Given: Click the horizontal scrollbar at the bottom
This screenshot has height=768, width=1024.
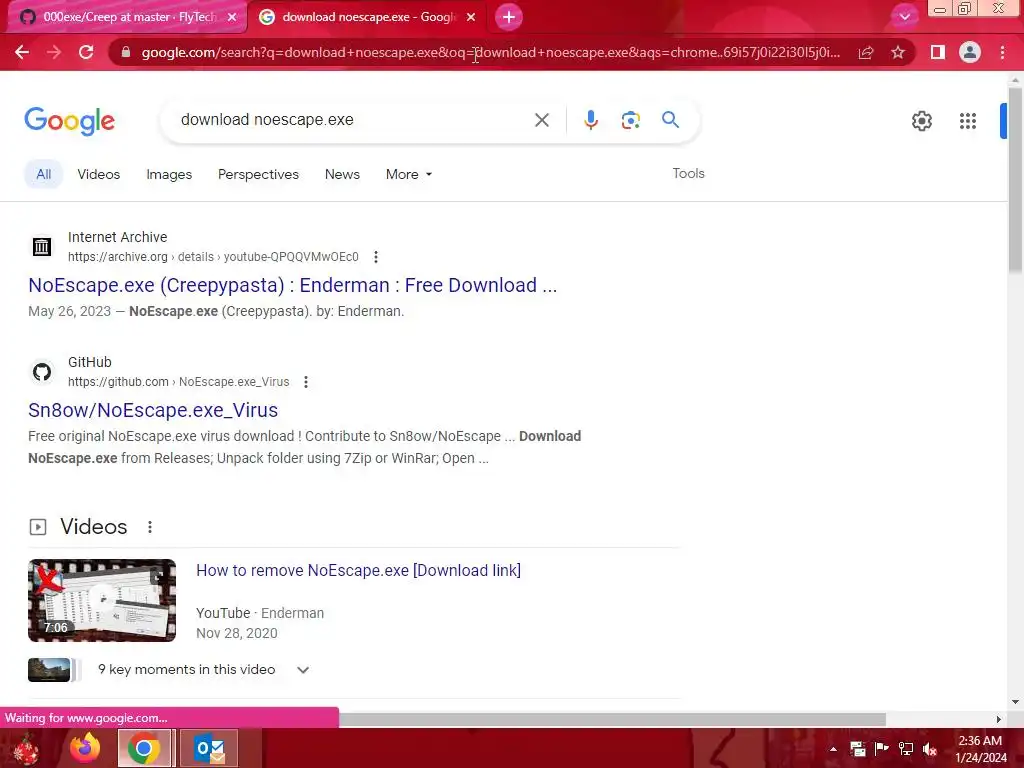Looking at the screenshot, I should (612, 719).
